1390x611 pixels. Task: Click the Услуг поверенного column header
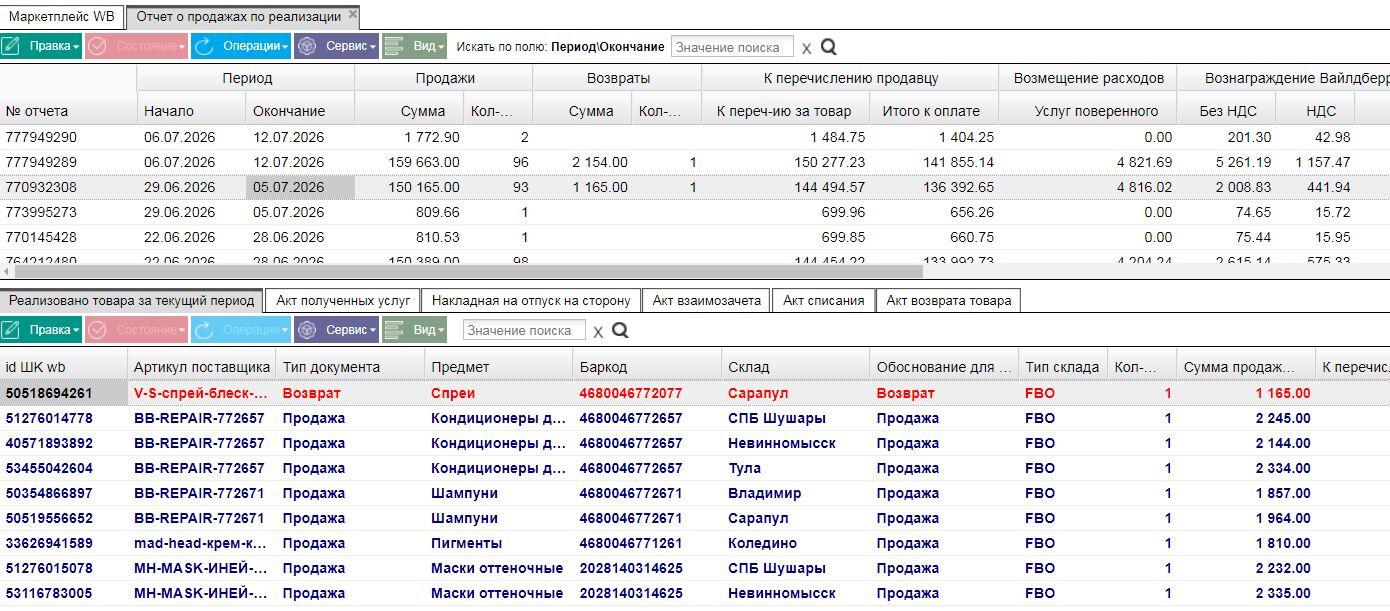pyautogui.click(x=1087, y=111)
